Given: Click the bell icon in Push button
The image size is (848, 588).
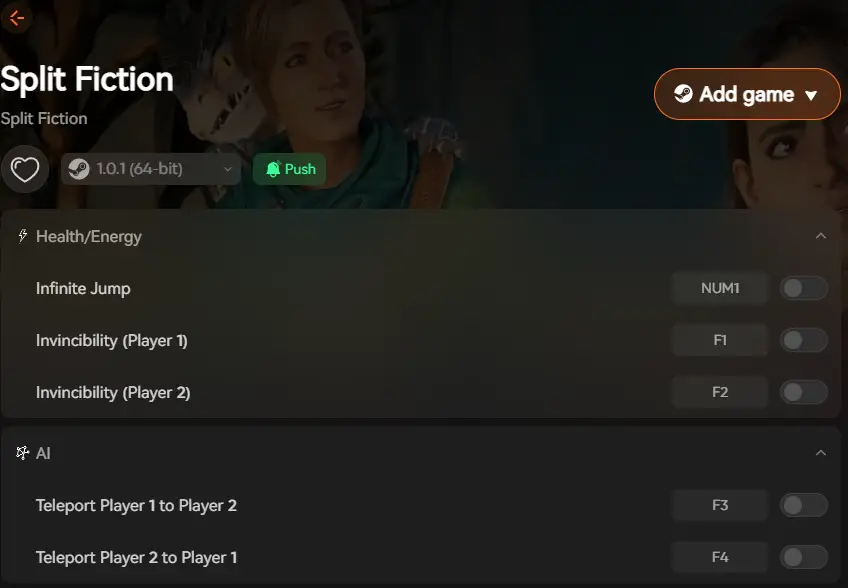Looking at the screenshot, I should 273,169.
